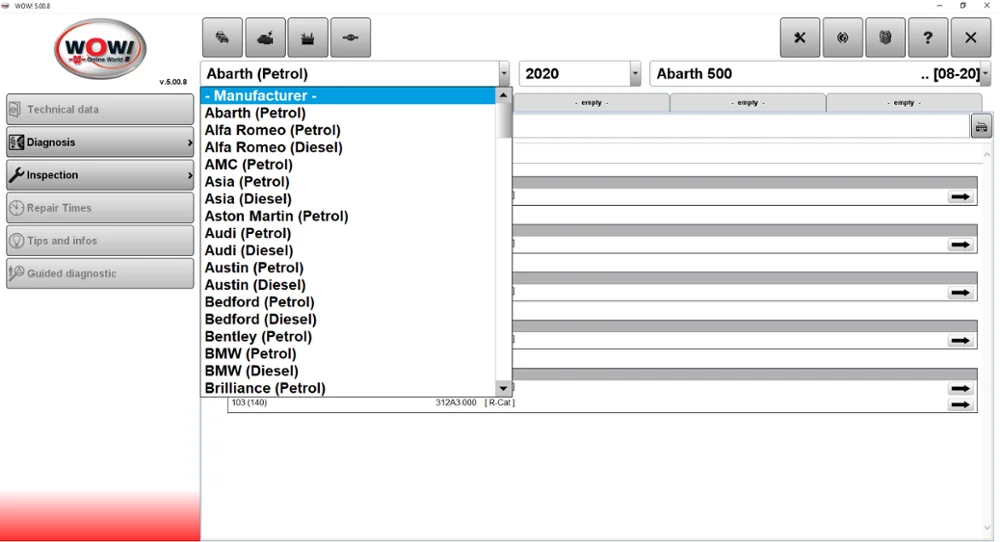Click the arrow in the 103 (140) row
Image resolution: width=1000 pixels, height=542 pixels.
960,404
